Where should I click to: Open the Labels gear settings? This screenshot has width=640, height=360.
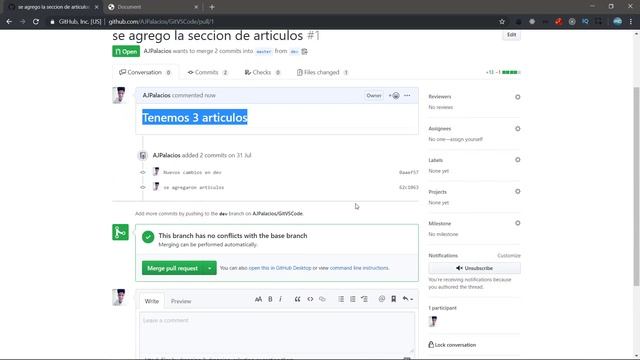tap(518, 160)
